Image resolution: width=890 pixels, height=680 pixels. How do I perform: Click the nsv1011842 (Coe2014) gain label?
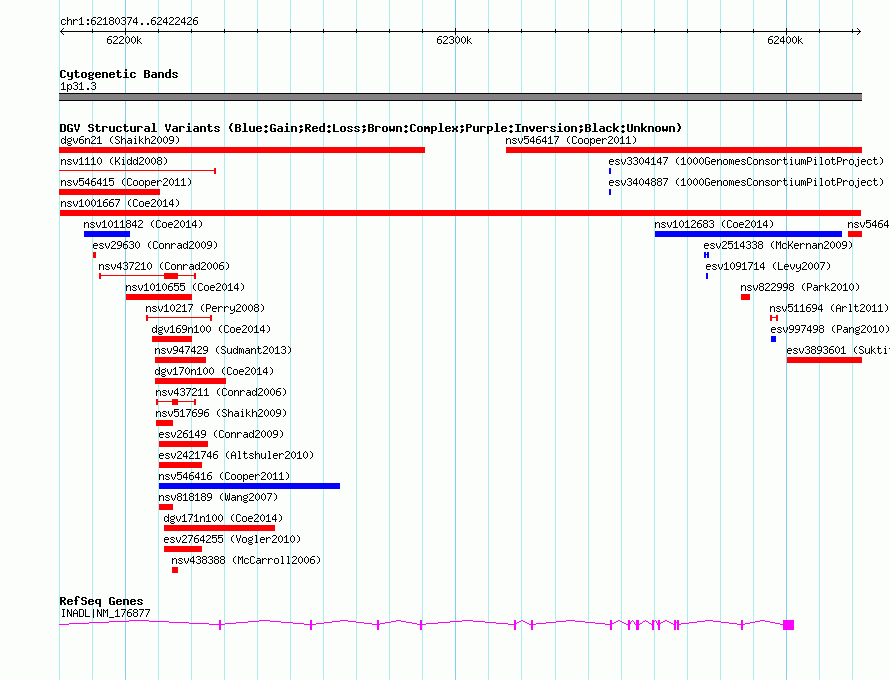pos(143,224)
